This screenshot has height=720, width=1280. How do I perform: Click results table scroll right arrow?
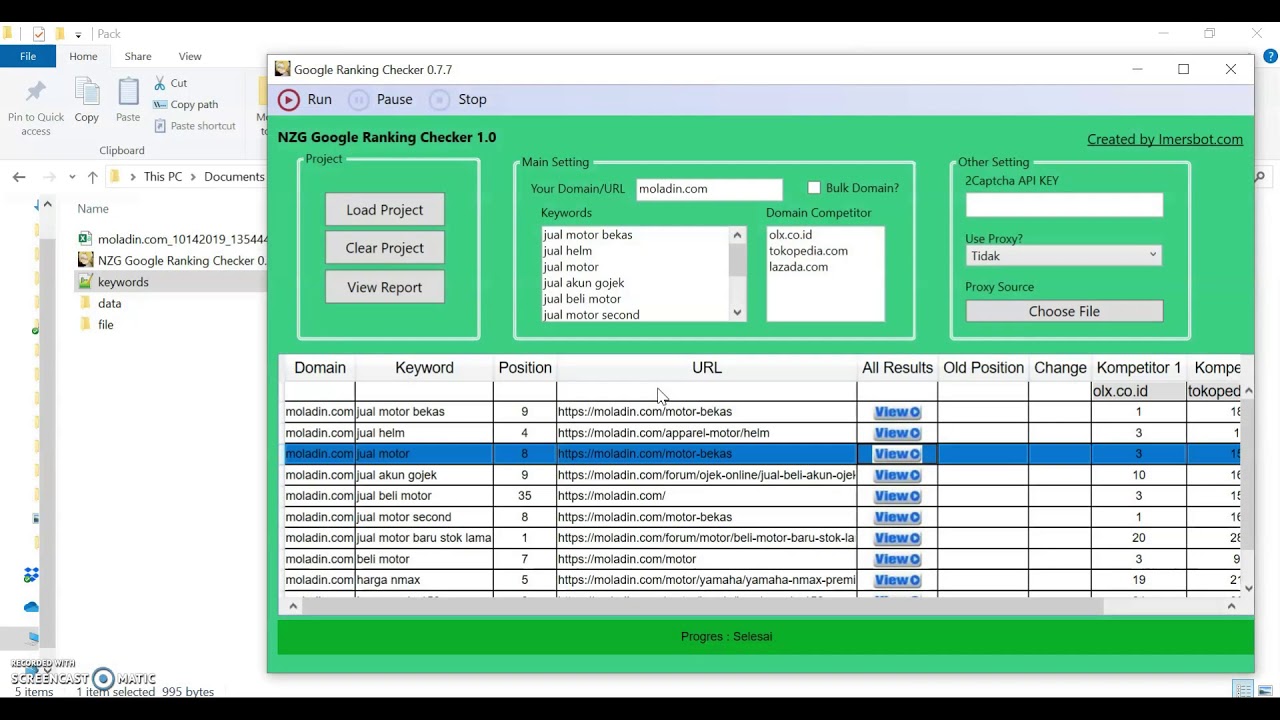1231,606
